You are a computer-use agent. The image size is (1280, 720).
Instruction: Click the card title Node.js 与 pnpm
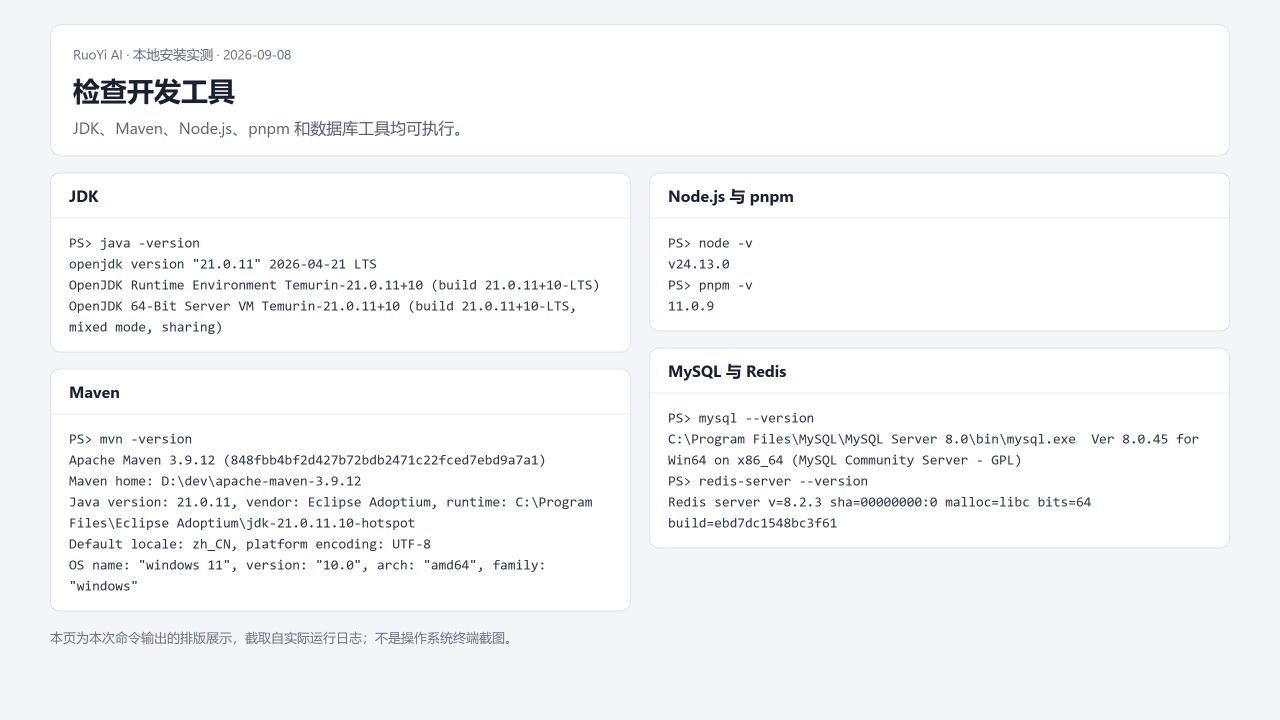pos(731,196)
